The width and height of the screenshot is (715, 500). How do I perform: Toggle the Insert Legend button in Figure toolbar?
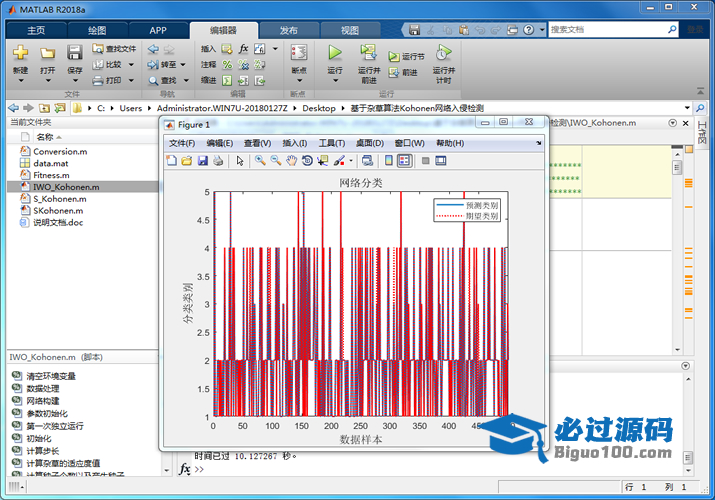click(404, 160)
